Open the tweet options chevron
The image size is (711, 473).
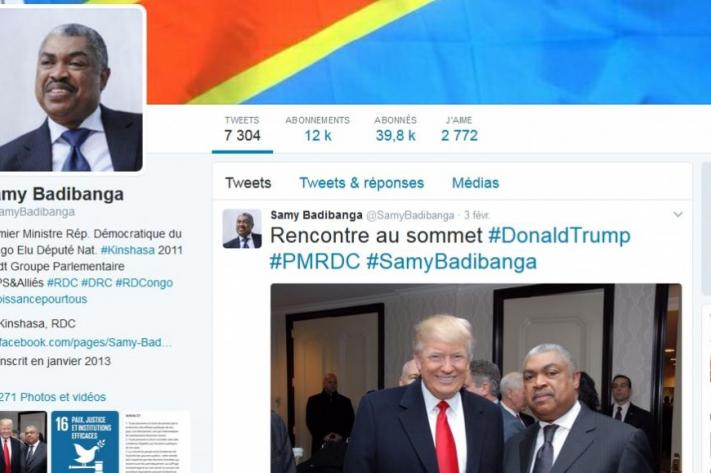coord(677,215)
